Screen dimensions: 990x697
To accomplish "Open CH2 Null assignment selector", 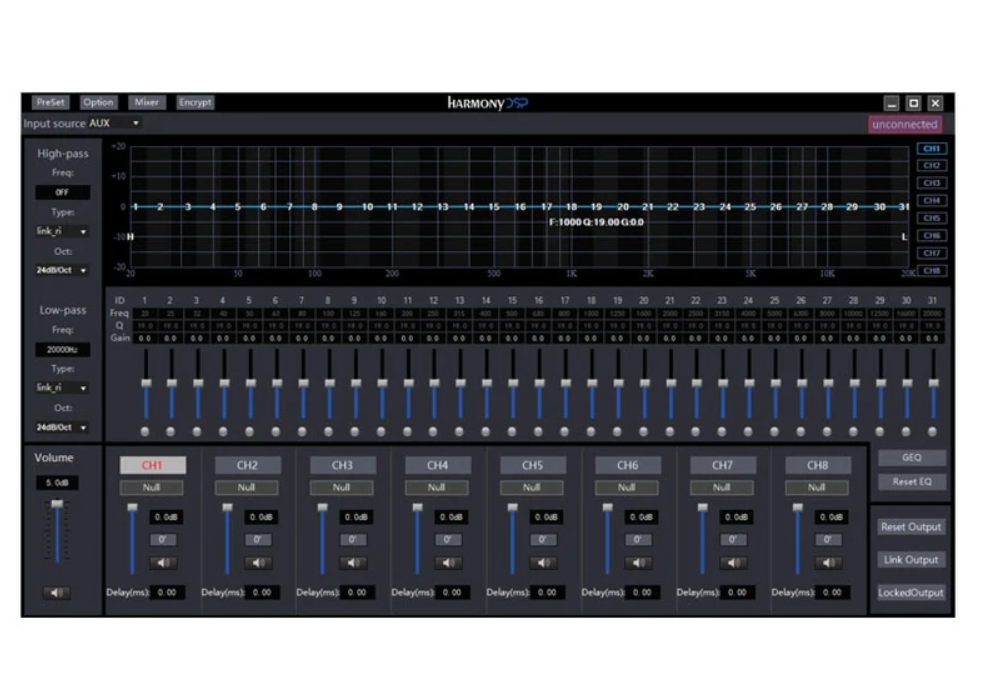I will click(x=247, y=487).
